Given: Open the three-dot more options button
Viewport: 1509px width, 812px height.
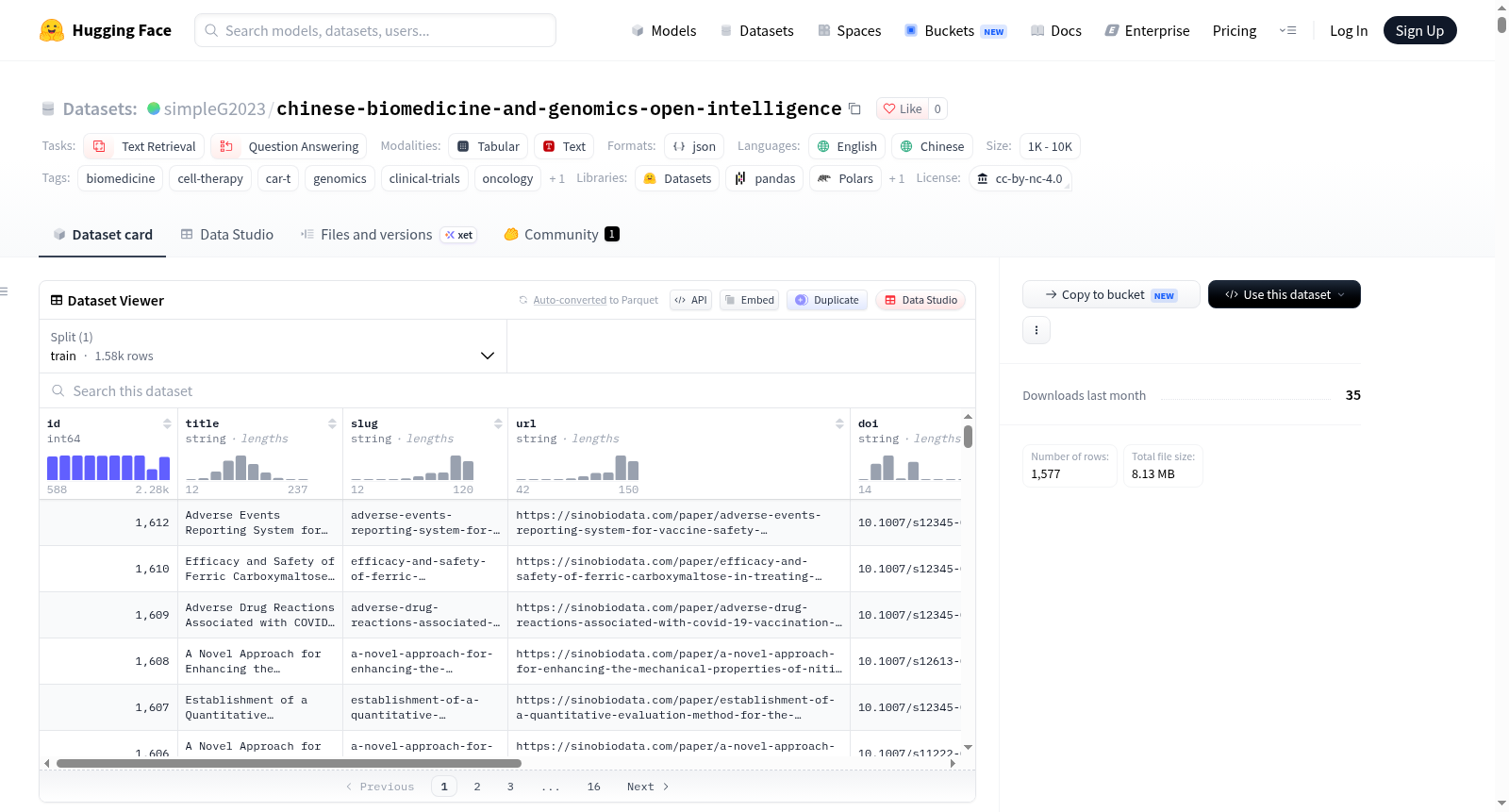Looking at the screenshot, I should 1036,330.
